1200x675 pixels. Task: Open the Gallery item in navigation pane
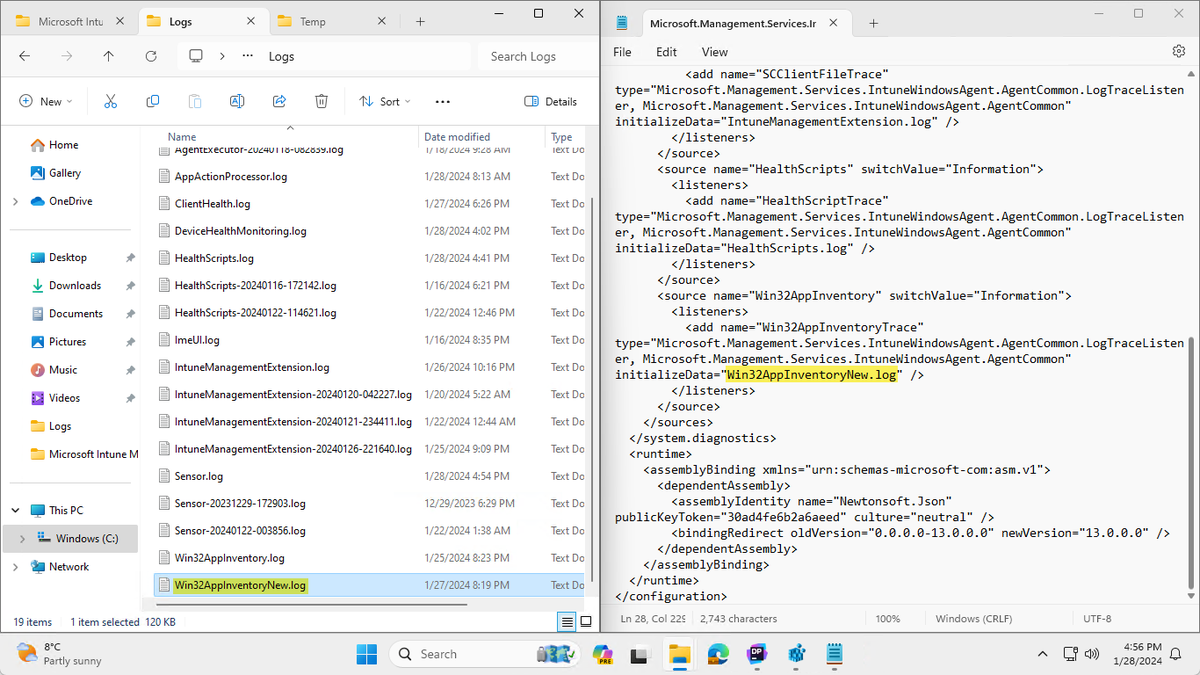tap(65, 173)
